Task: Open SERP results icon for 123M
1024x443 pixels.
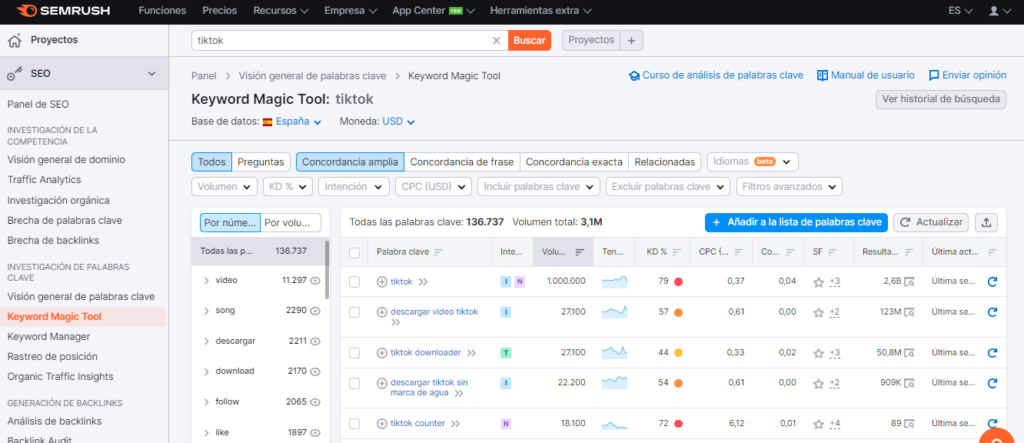Action: coord(909,313)
